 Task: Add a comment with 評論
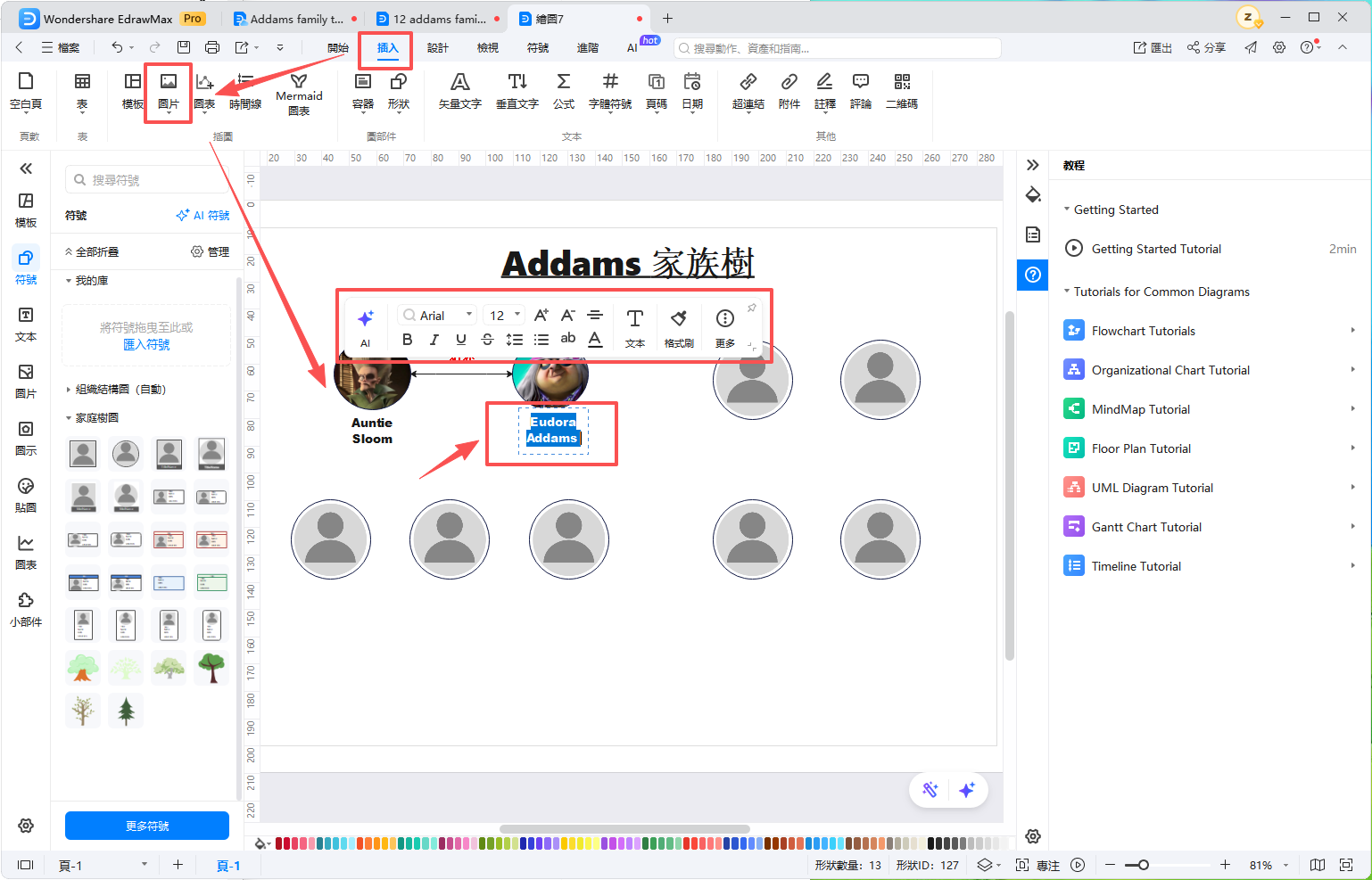tap(861, 91)
